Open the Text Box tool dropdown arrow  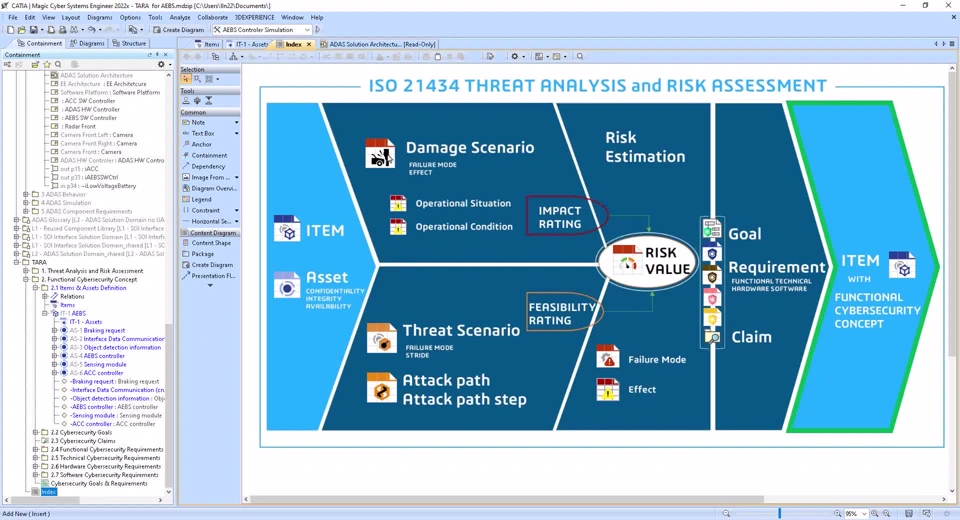pos(236,134)
